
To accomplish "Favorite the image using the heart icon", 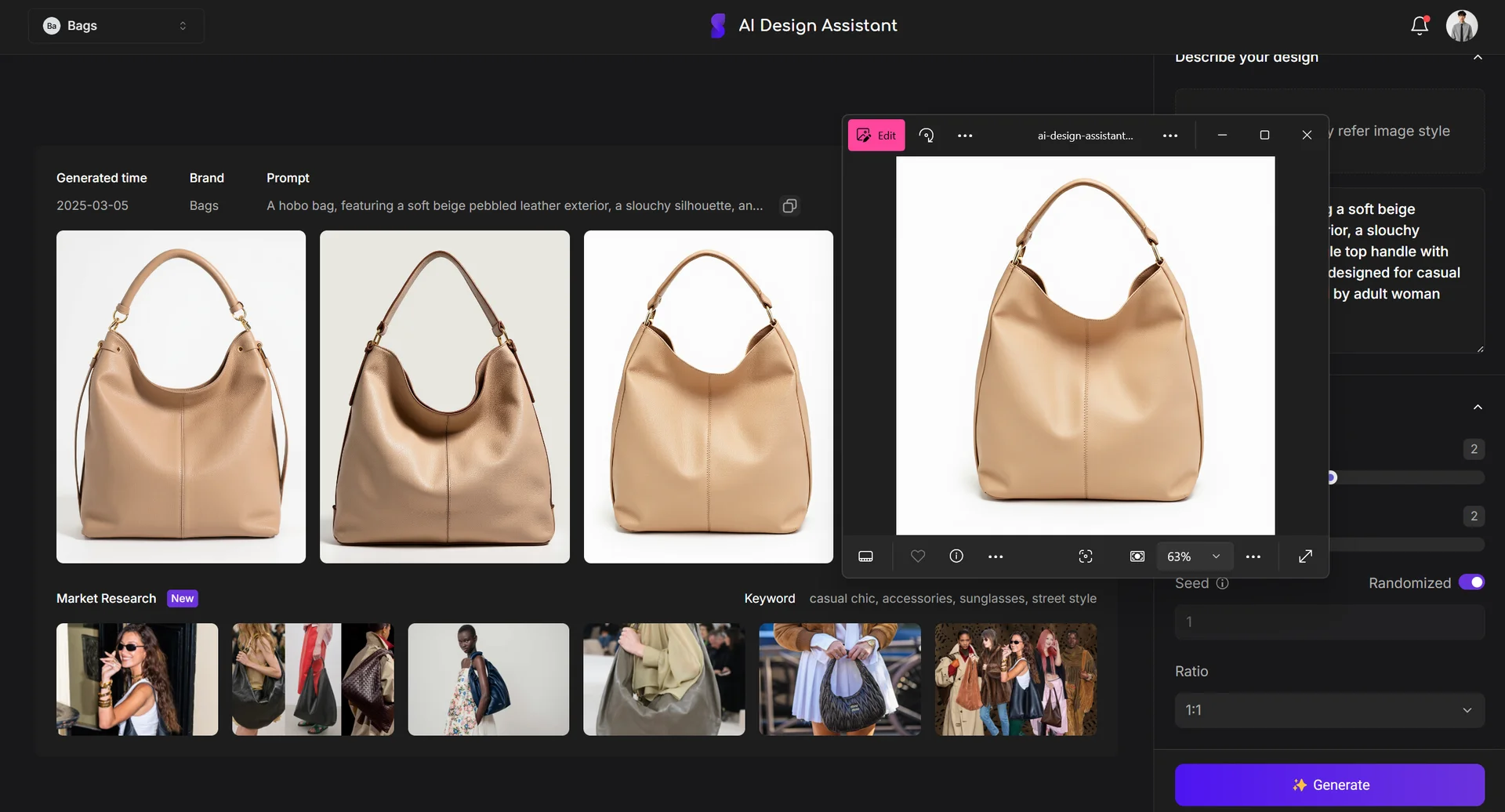I will pyautogui.click(x=918, y=556).
